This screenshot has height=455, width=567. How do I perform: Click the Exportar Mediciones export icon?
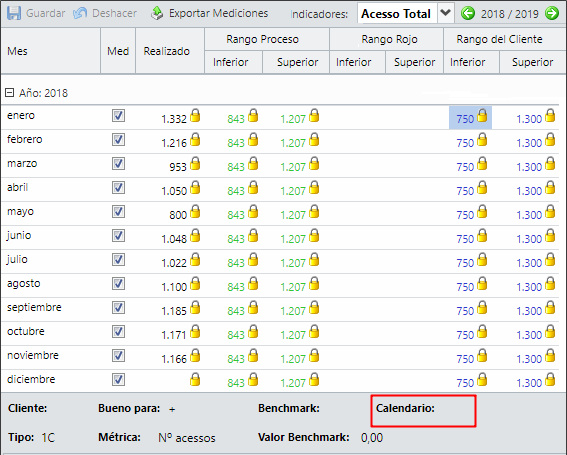tap(157, 13)
